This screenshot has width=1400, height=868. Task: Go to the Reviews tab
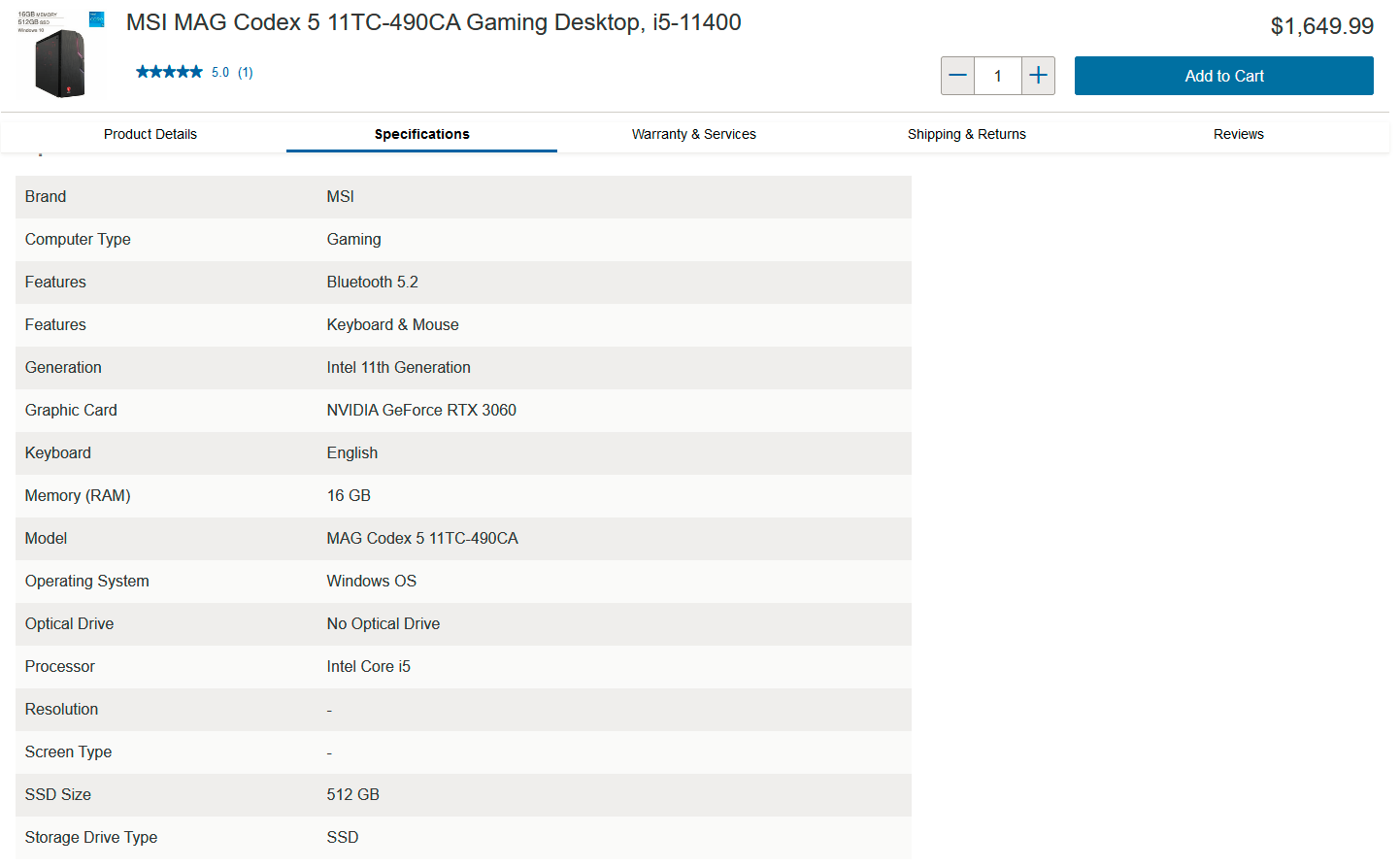[1238, 134]
